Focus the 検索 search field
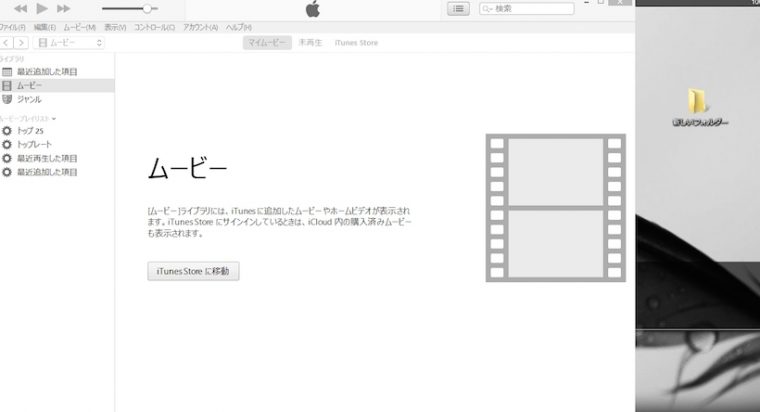This screenshot has height=412, width=760. coord(527,9)
